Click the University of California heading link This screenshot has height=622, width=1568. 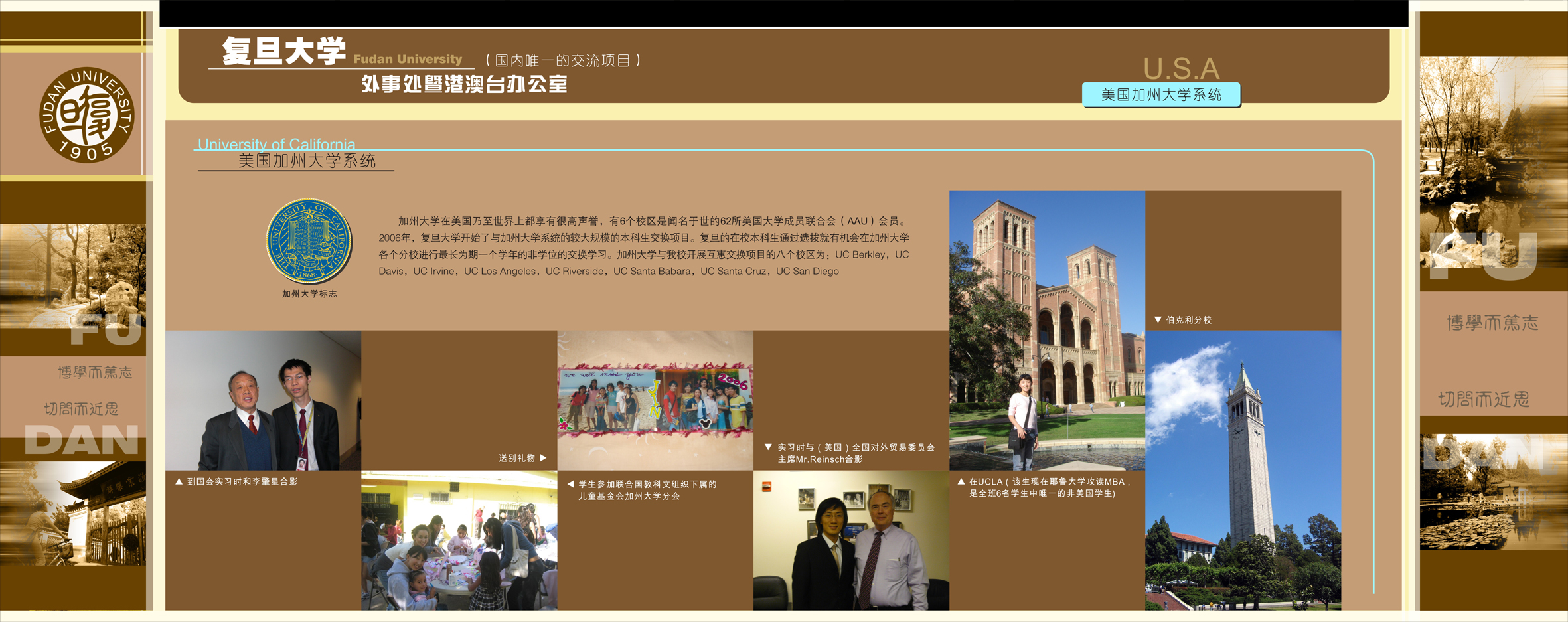tap(276, 144)
